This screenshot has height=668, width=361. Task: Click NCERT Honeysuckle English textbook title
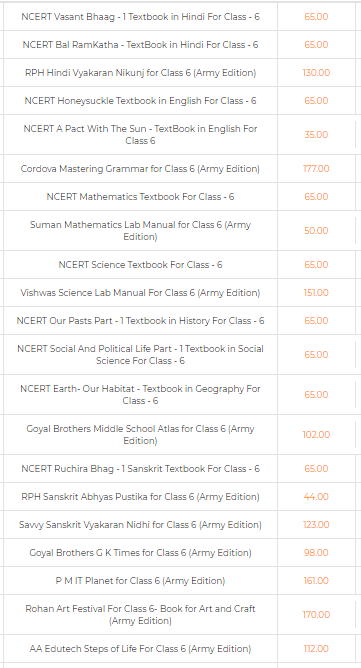[140, 101]
